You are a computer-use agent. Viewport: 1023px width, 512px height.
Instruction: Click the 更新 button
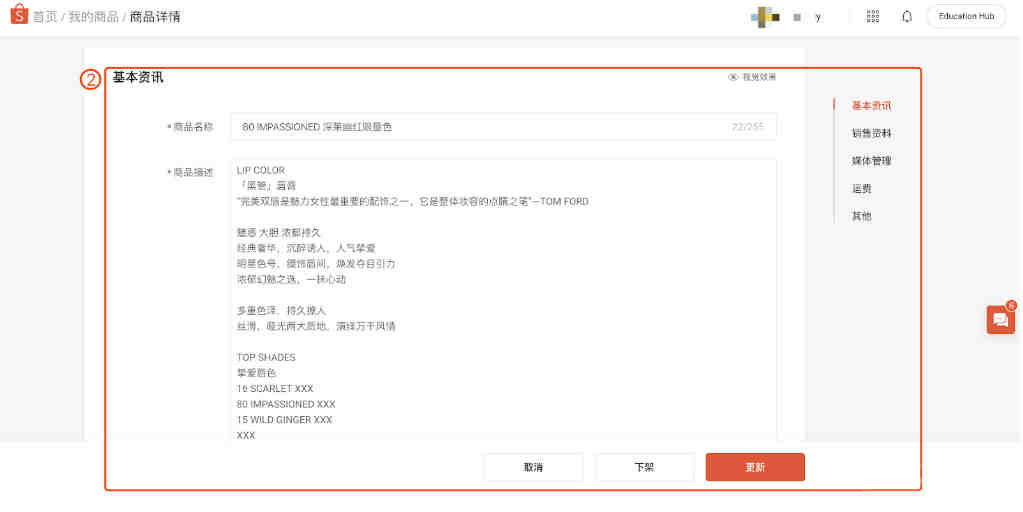(755, 467)
